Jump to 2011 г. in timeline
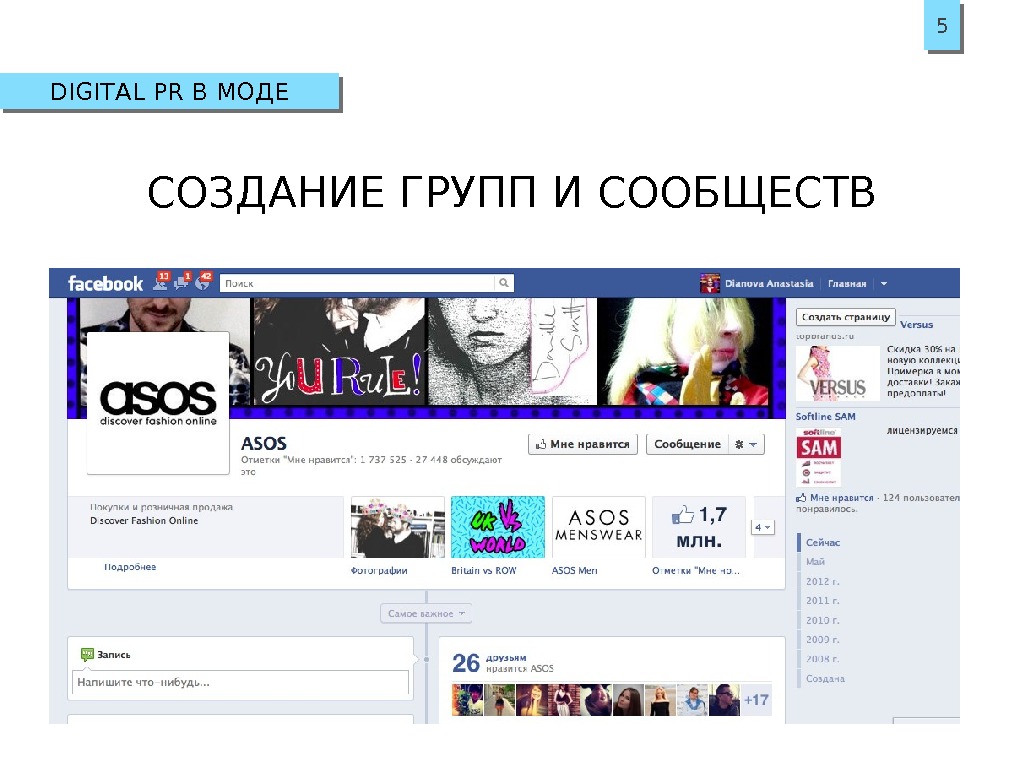This screenshot has height=768, width=1024. coord(823,601)
